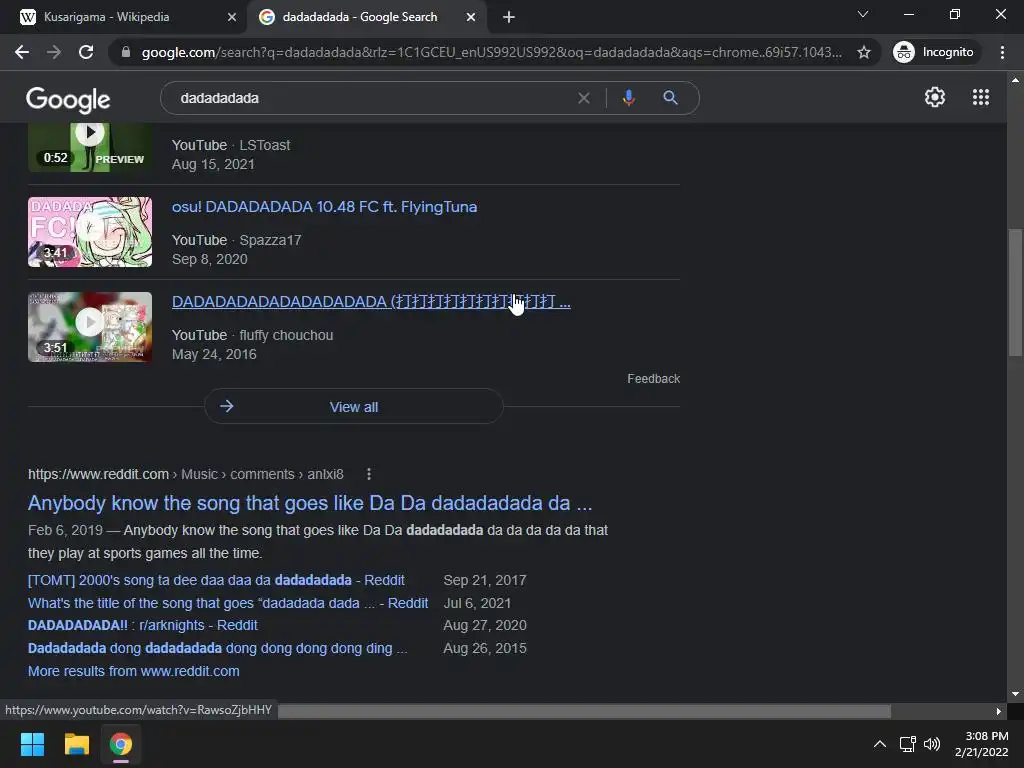
Task: Open the Windows Start menu
Action: pyautogui.click(x=32, y=744)
